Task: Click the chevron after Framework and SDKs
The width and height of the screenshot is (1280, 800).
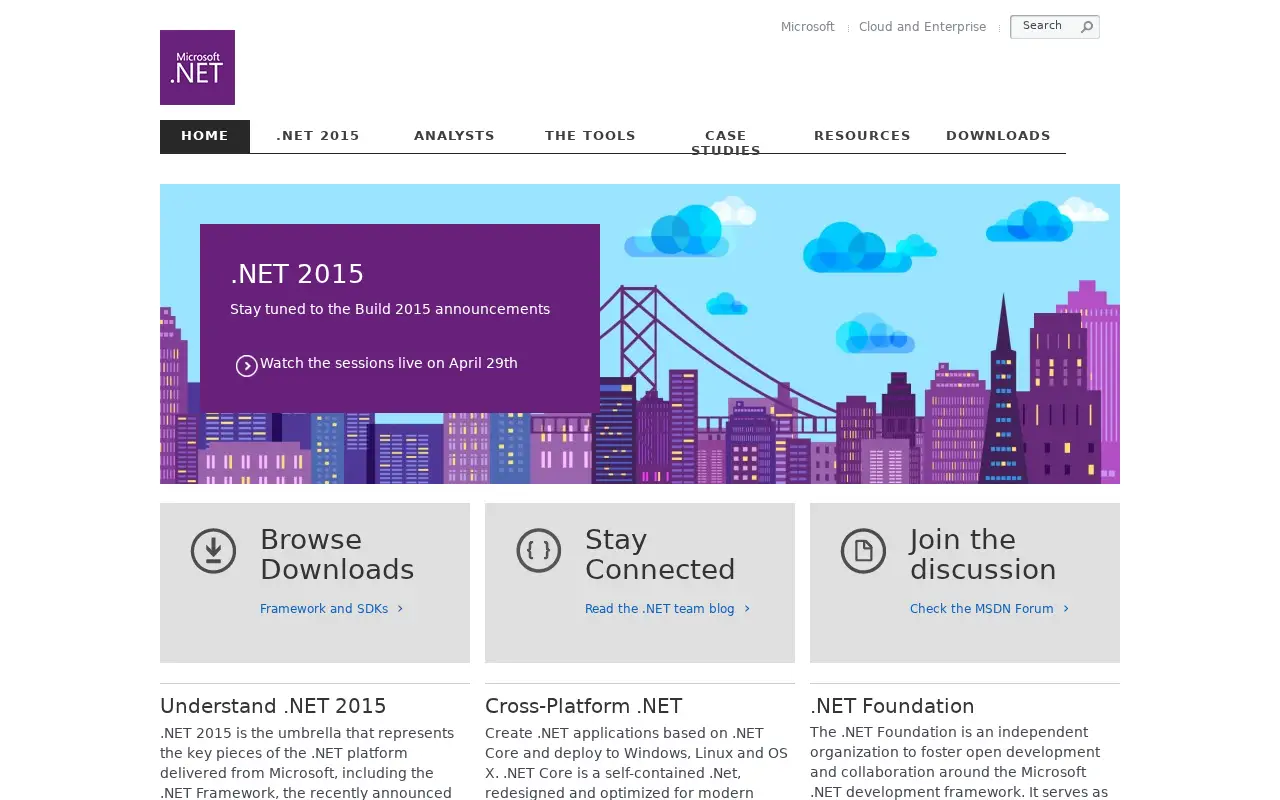Action: click(x=400, y=608)
